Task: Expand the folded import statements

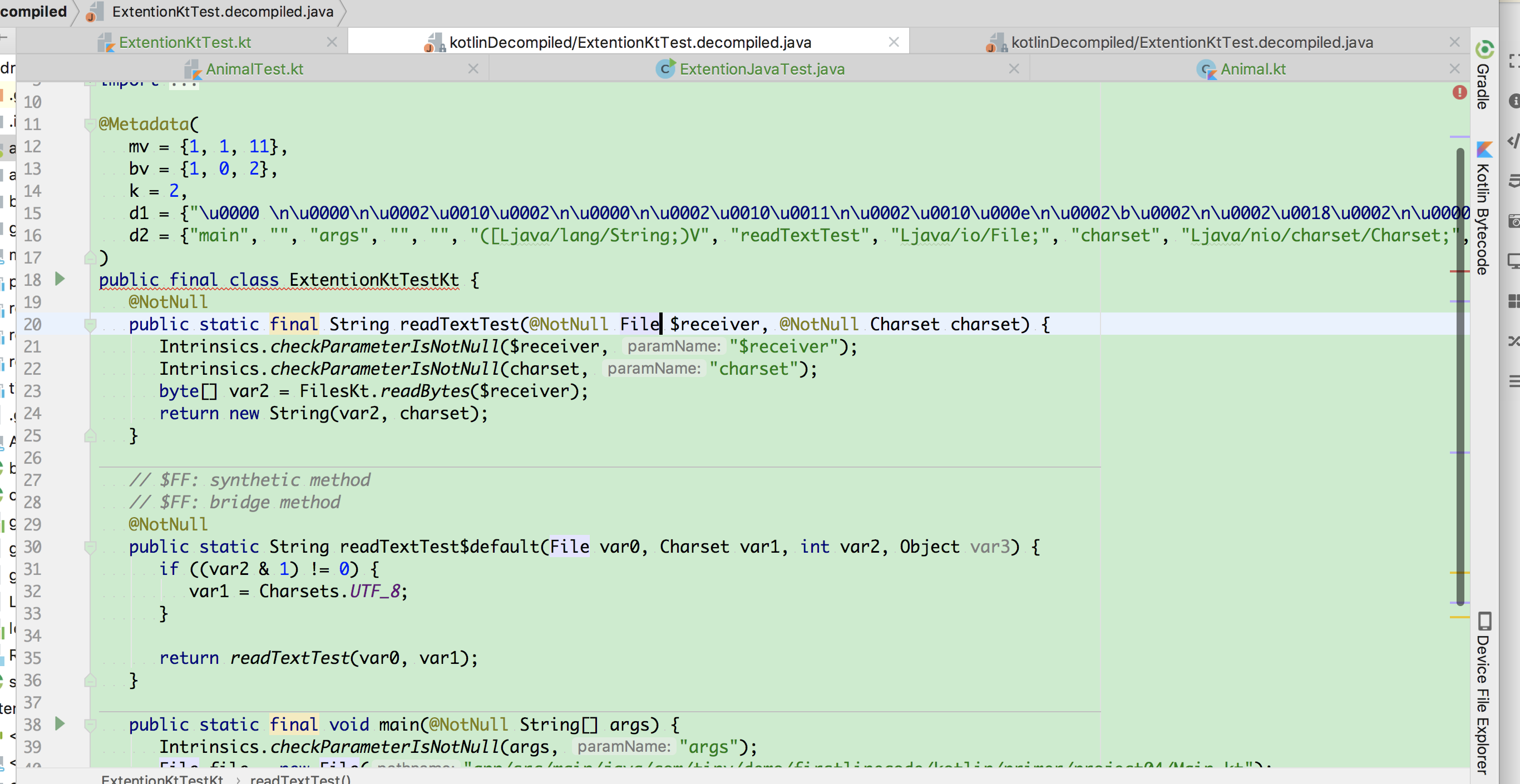Action: point(183,83)
